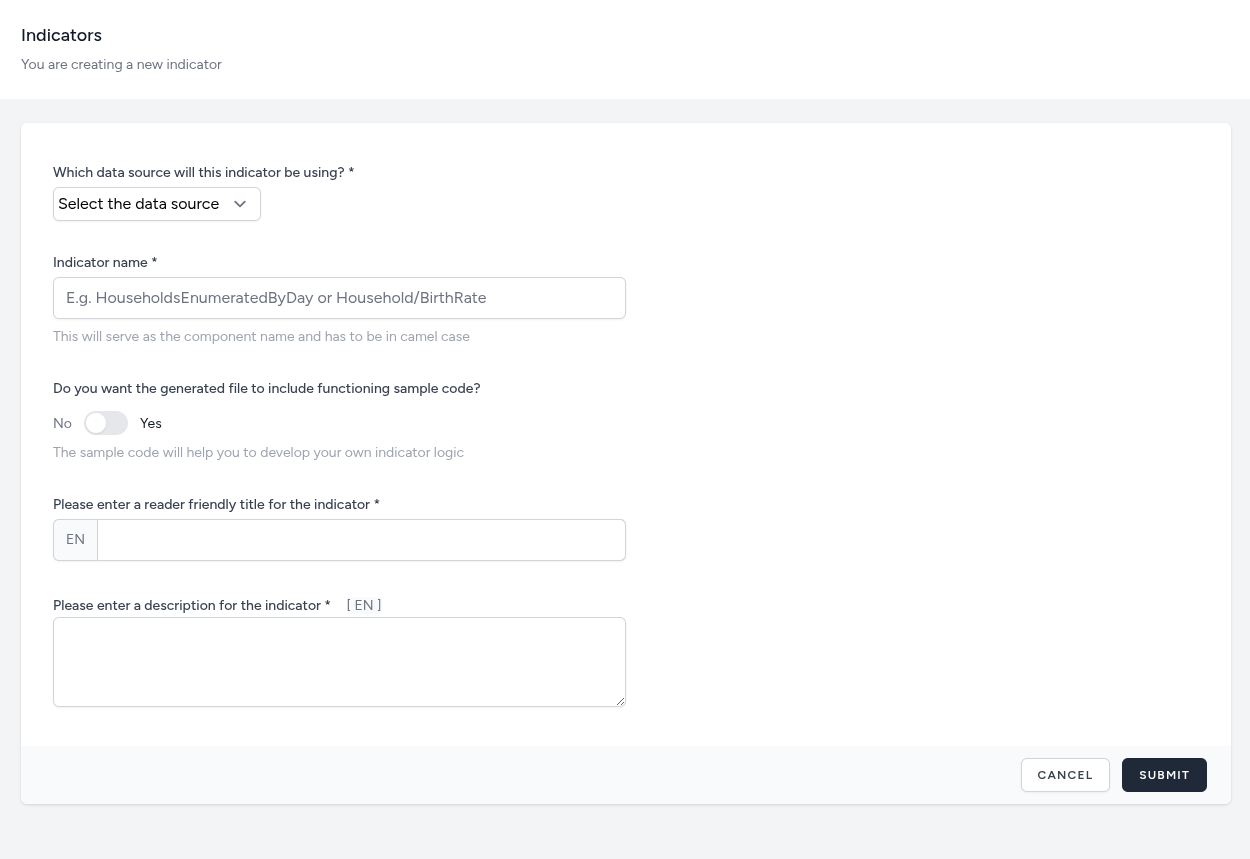1250x859 pixels.
Task: Click the sample code helper text
Action: [258, 452]
